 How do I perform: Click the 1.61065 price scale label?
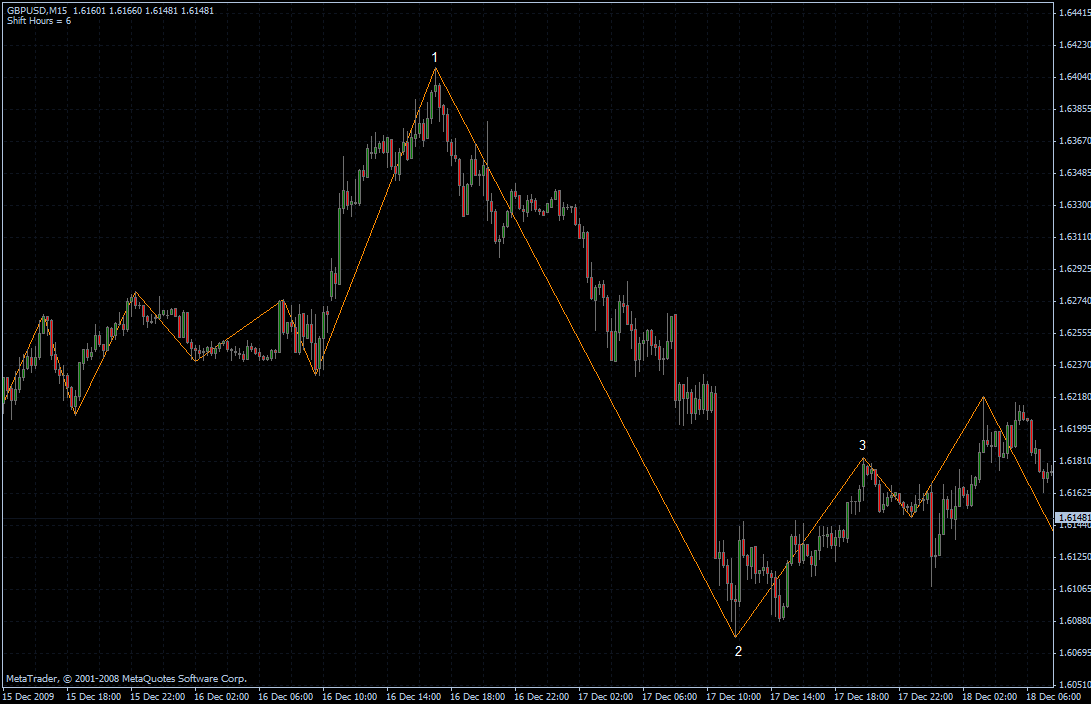pyautogui.click(x=1074, y=589)
